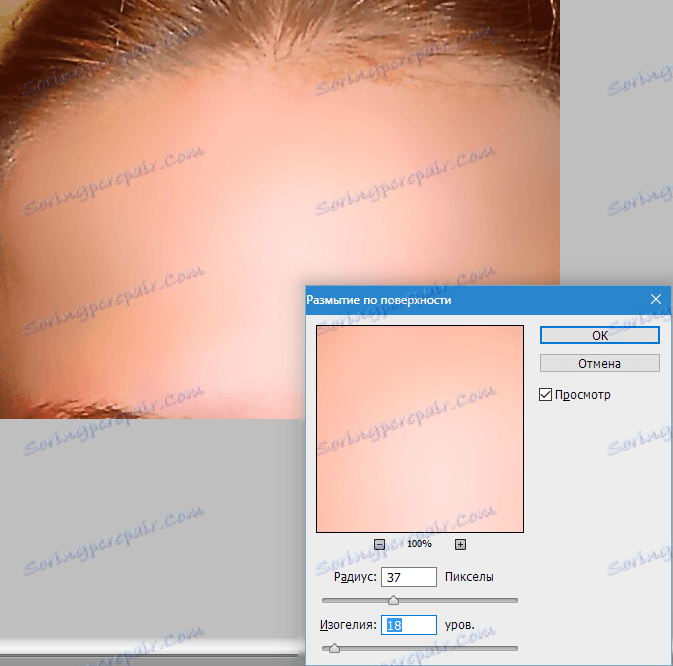The width and height of the screenshot is (673, 666).
Task: Zoom out the preview with minus icon
Action: click(x=379, y=545)
